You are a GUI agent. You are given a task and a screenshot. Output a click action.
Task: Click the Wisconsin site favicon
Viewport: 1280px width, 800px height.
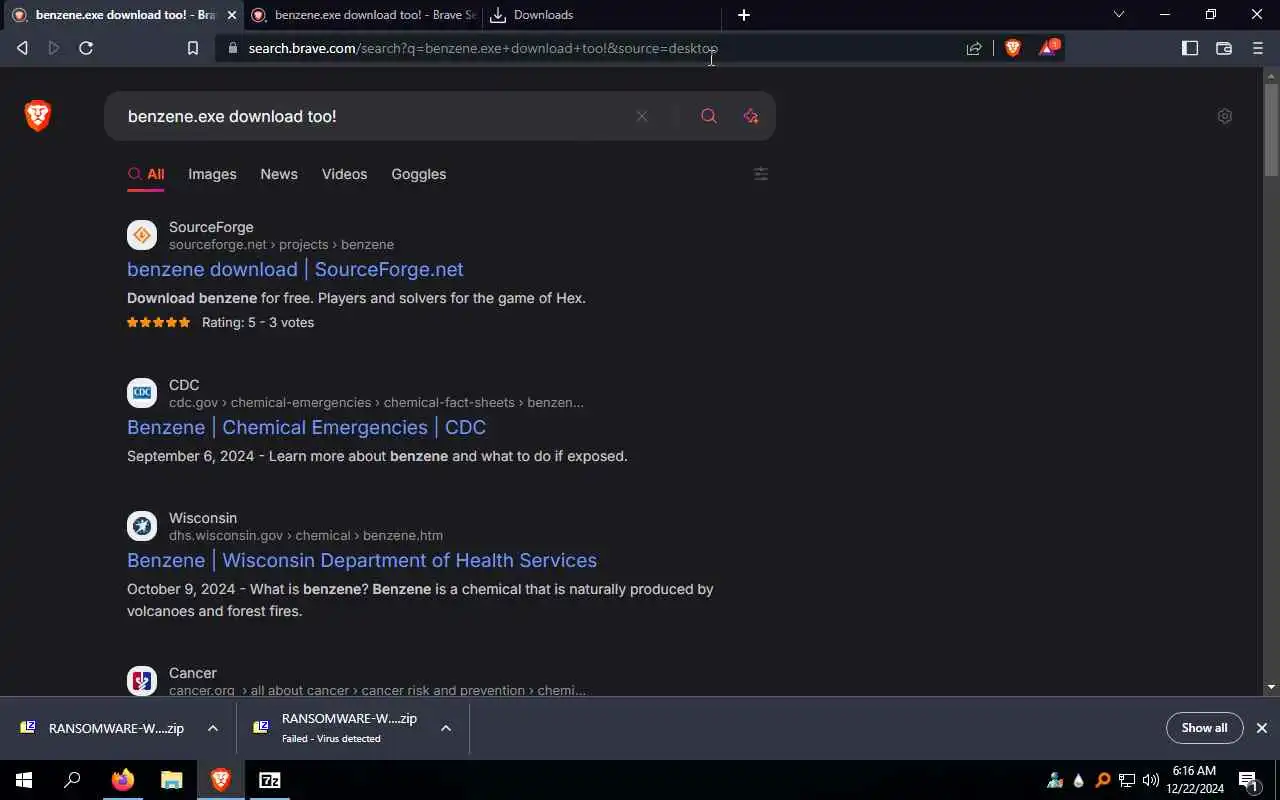(x=142, y=526)
